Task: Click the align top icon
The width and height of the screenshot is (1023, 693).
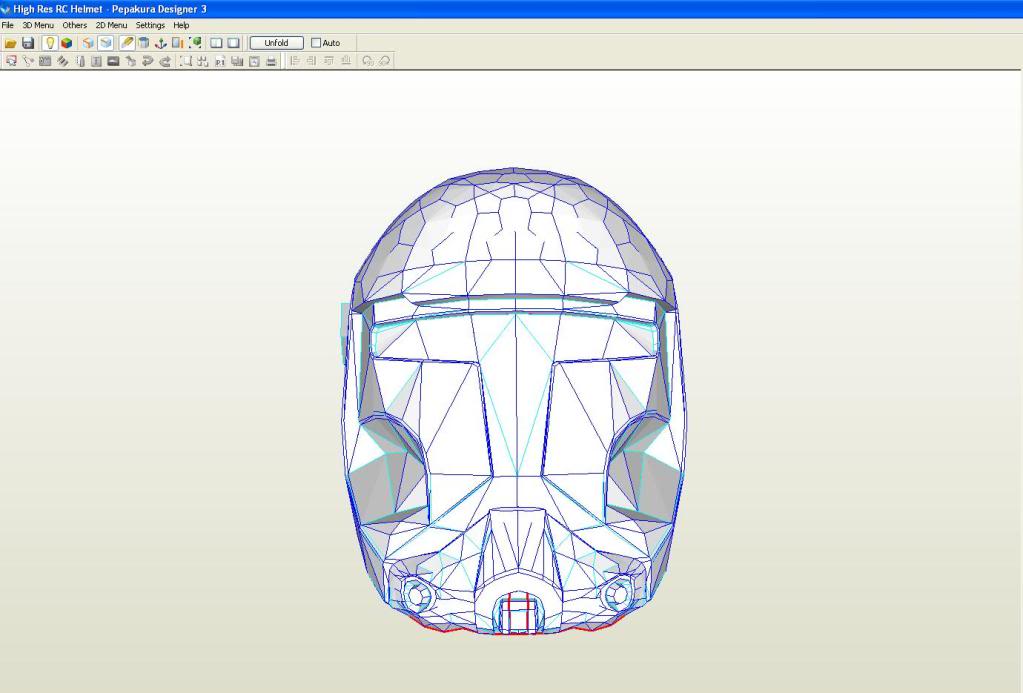Action: [x=329, y=61]
